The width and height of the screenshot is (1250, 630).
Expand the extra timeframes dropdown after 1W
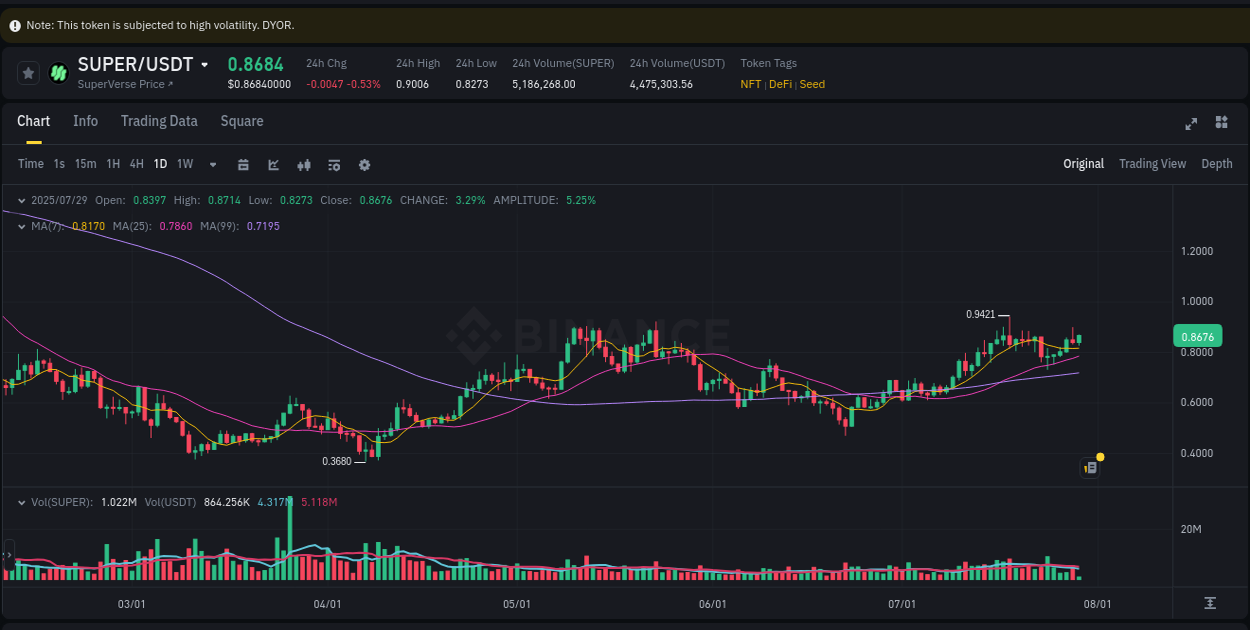click(212, 164)
